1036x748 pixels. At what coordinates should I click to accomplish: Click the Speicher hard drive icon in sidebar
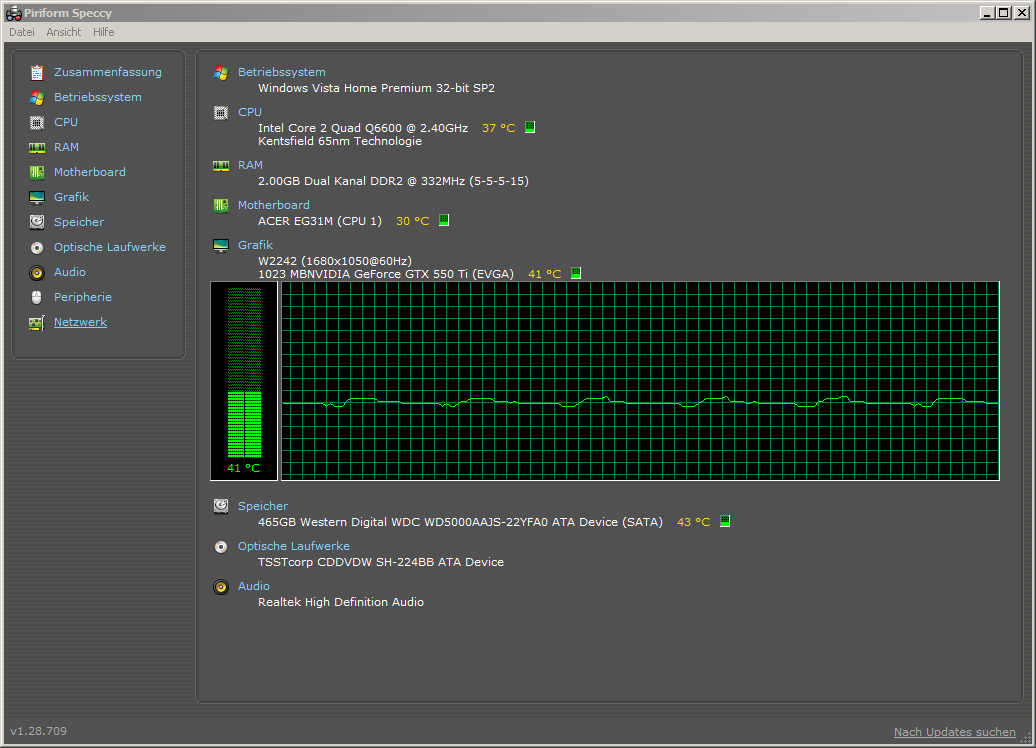coord(37,222)
